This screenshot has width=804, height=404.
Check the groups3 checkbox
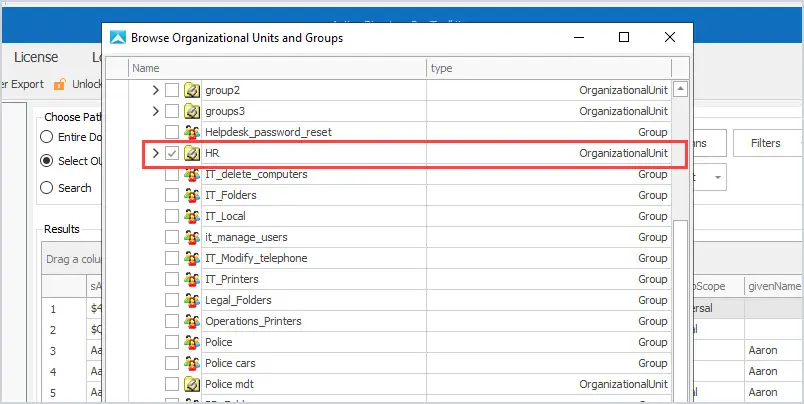172,111
